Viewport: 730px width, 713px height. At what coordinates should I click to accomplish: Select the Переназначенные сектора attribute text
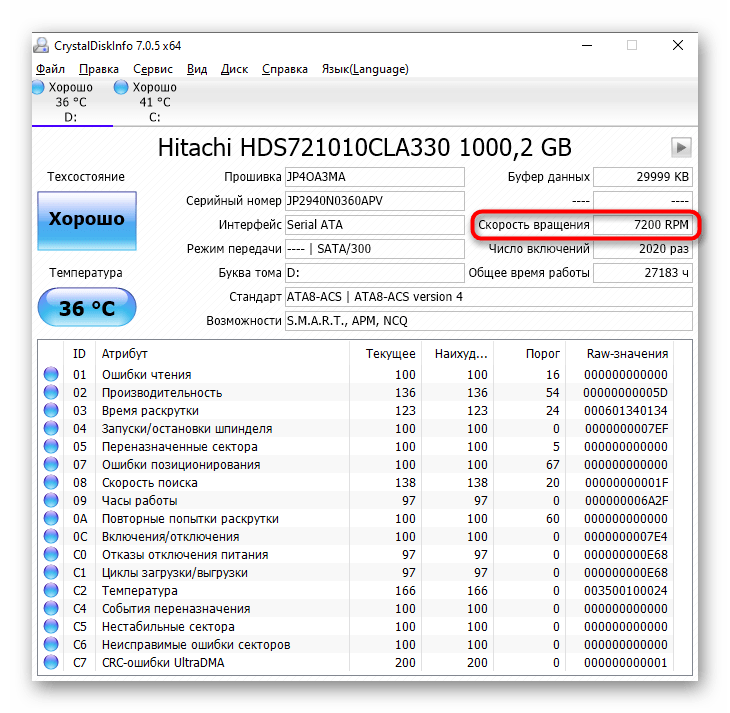coord(180,447)
